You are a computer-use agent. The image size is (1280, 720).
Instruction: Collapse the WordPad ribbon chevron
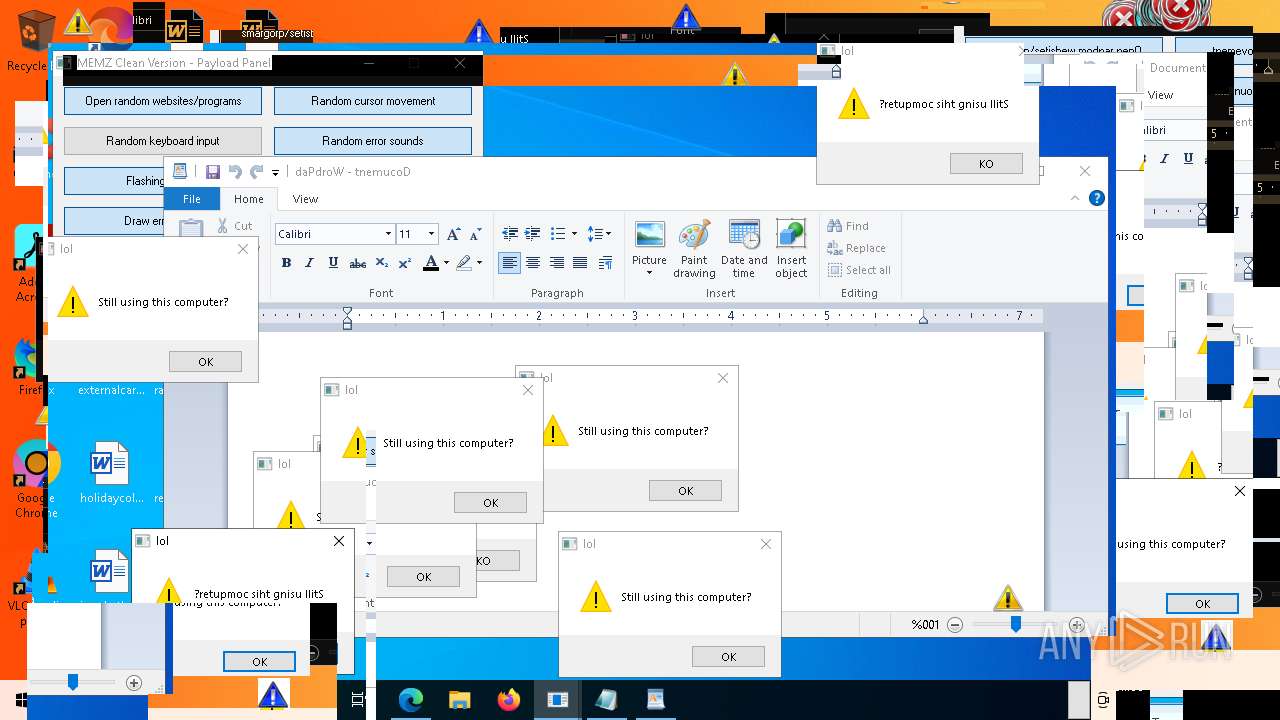click(x=1075, y=198)
